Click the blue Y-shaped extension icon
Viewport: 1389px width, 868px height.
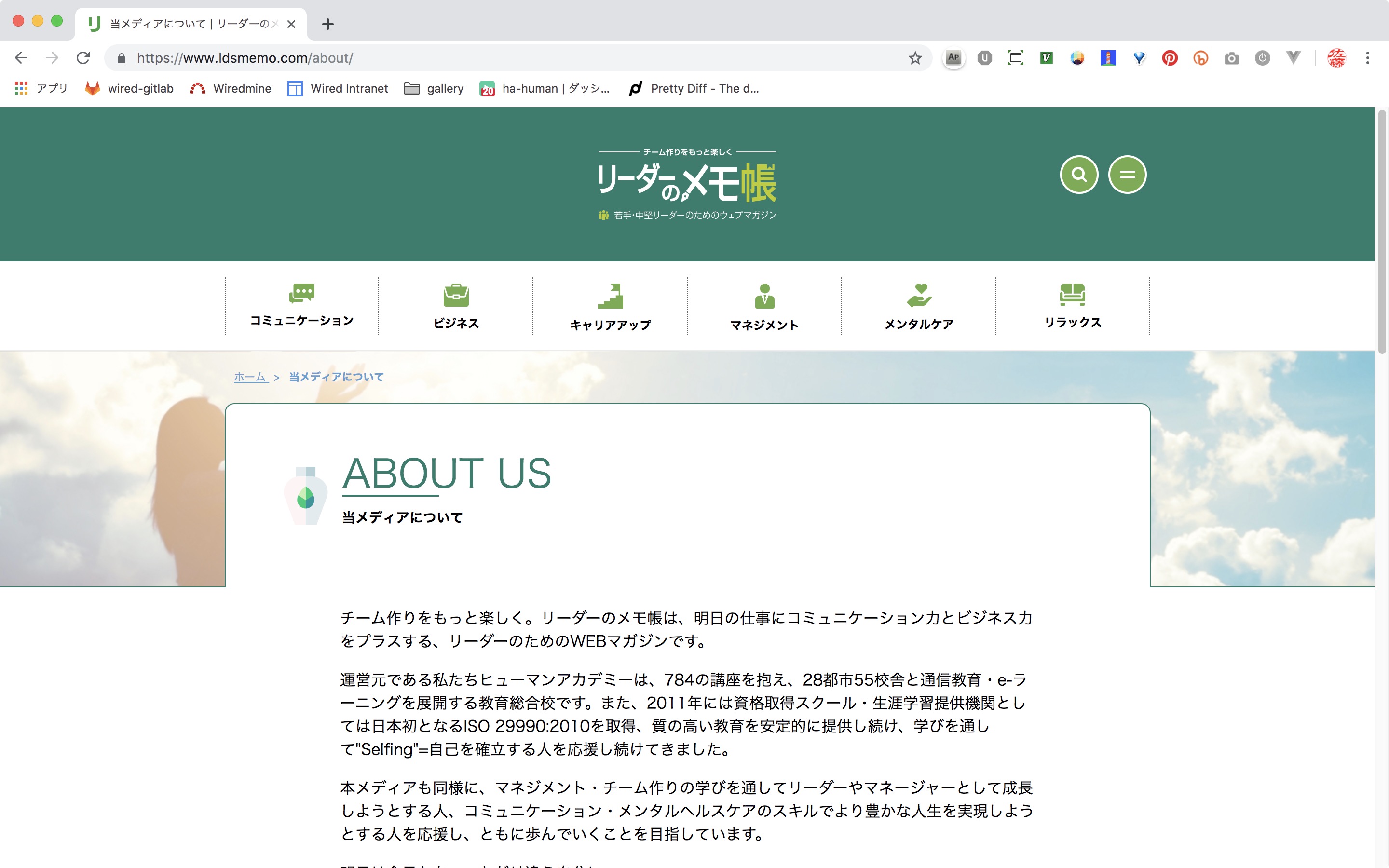[1139, 58]
